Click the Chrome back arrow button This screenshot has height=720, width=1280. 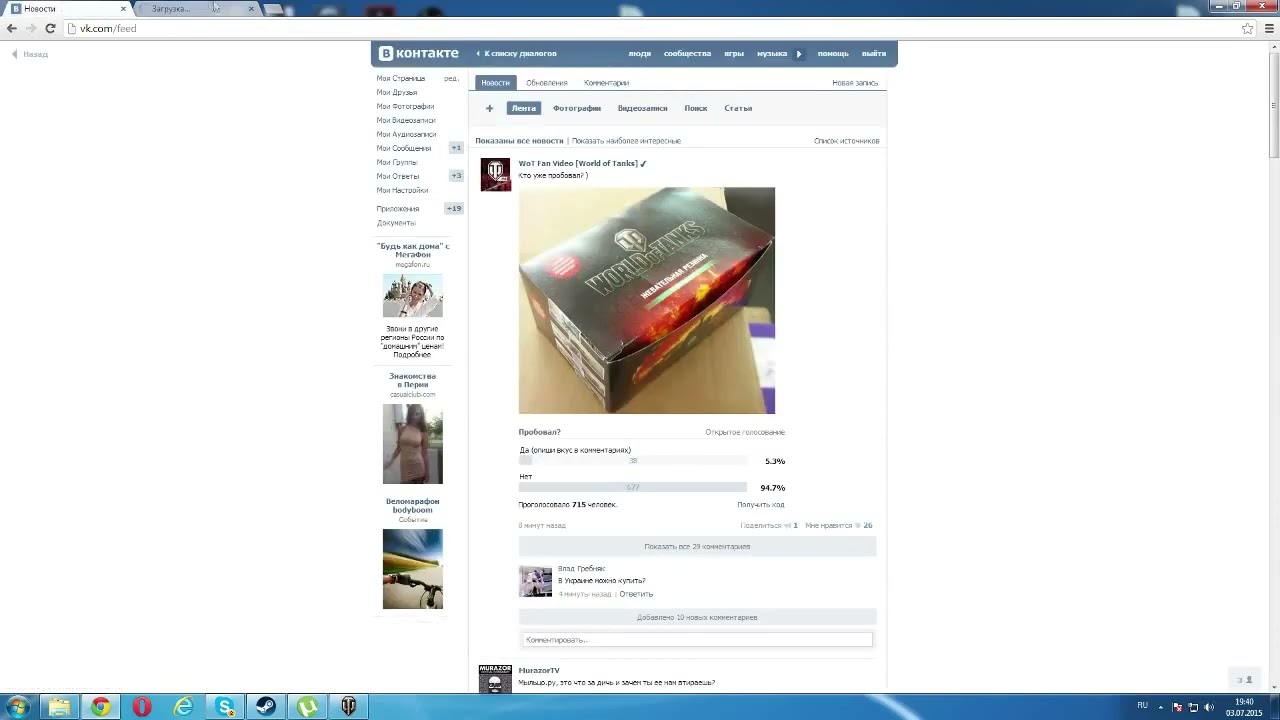click(12, 28)
